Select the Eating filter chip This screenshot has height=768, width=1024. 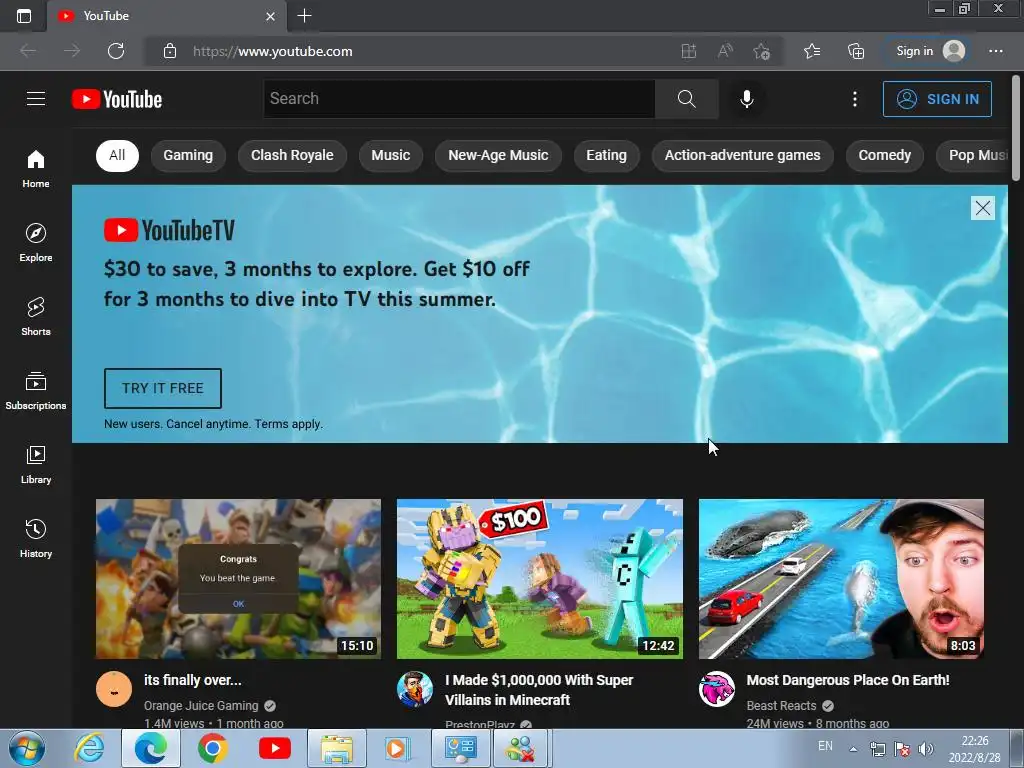[606, 155]
